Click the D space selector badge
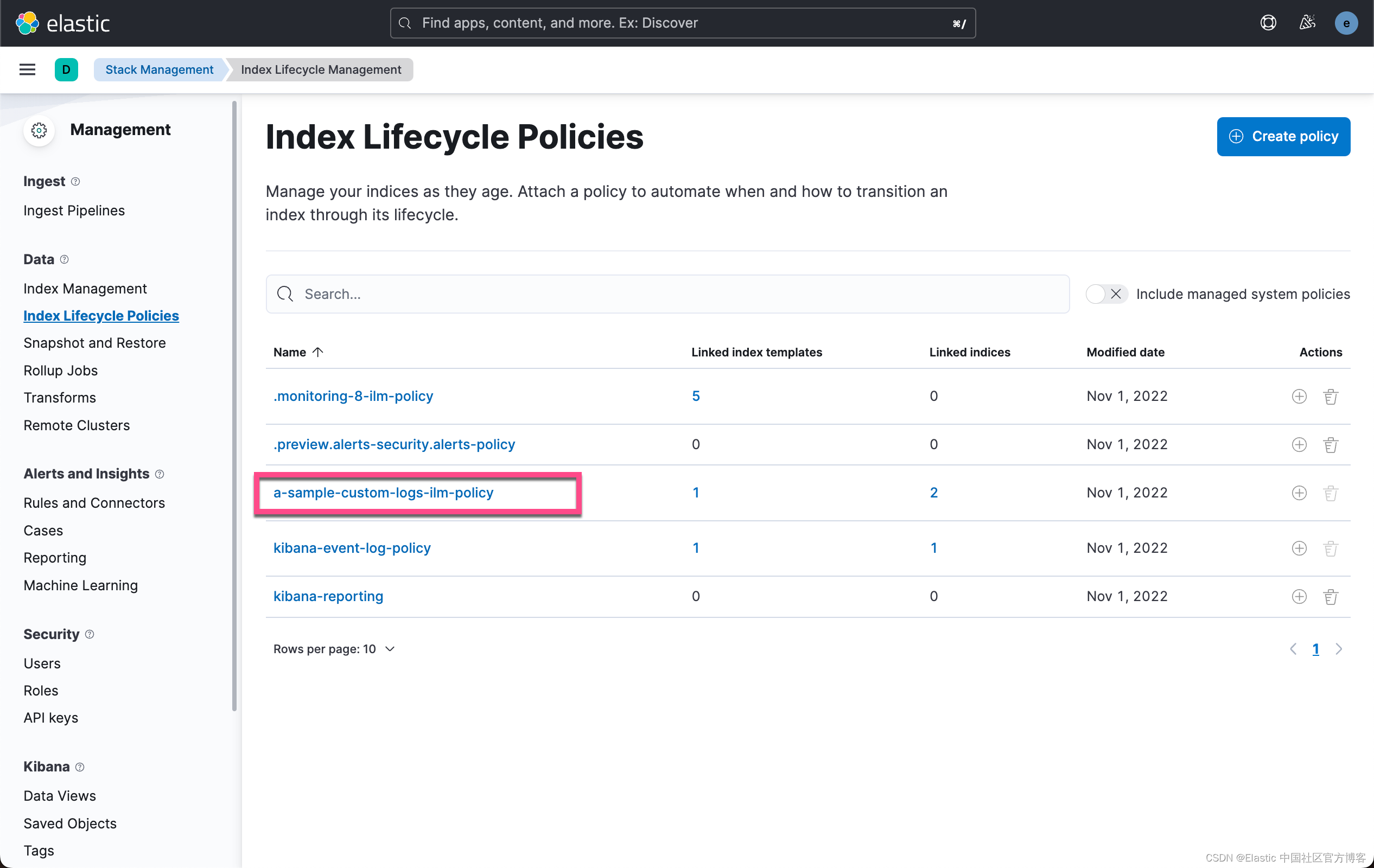The image size is (1374, 868). (x=66, y=69)
